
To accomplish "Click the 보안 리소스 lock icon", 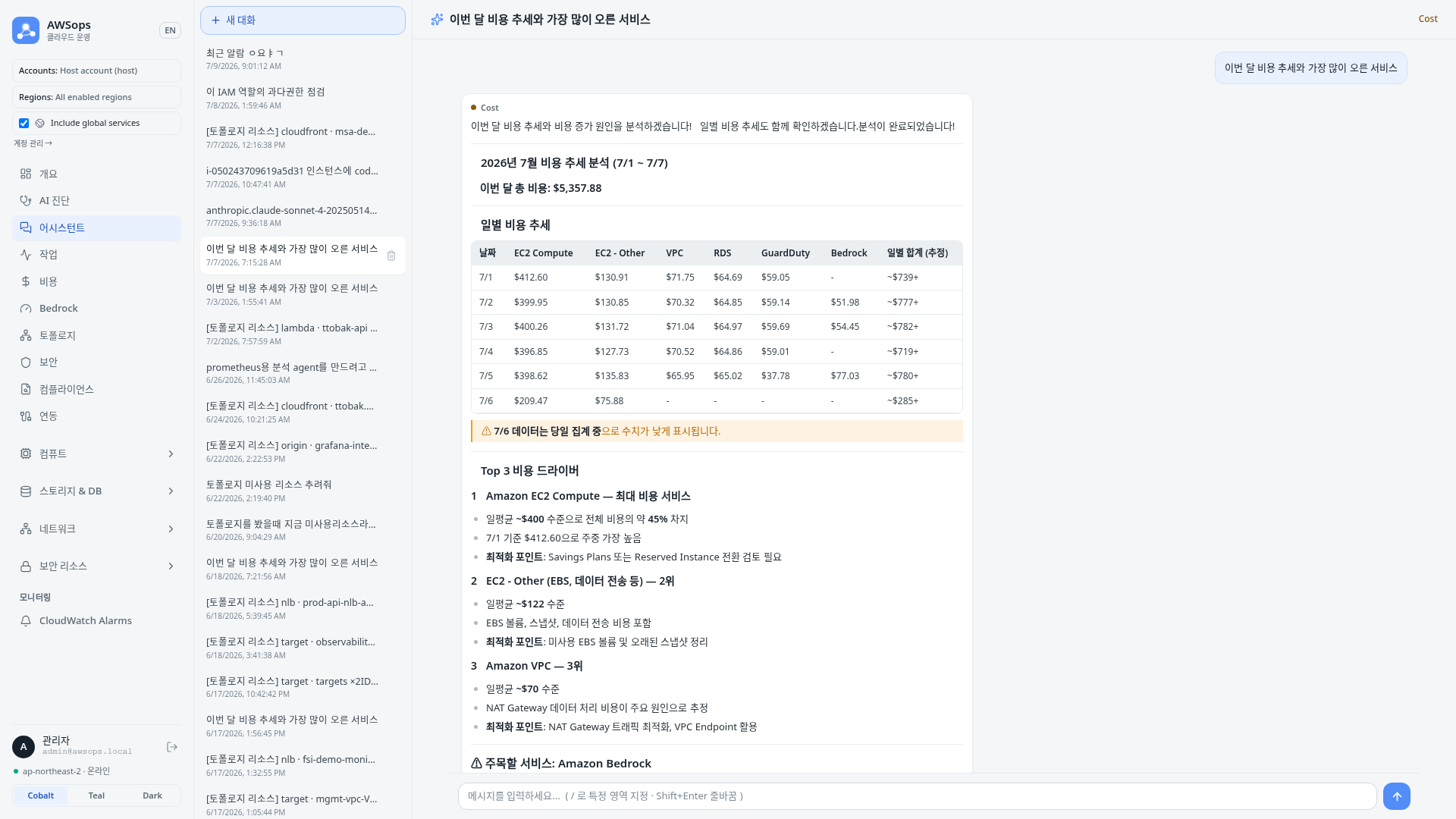I will [x=26, y=566].
